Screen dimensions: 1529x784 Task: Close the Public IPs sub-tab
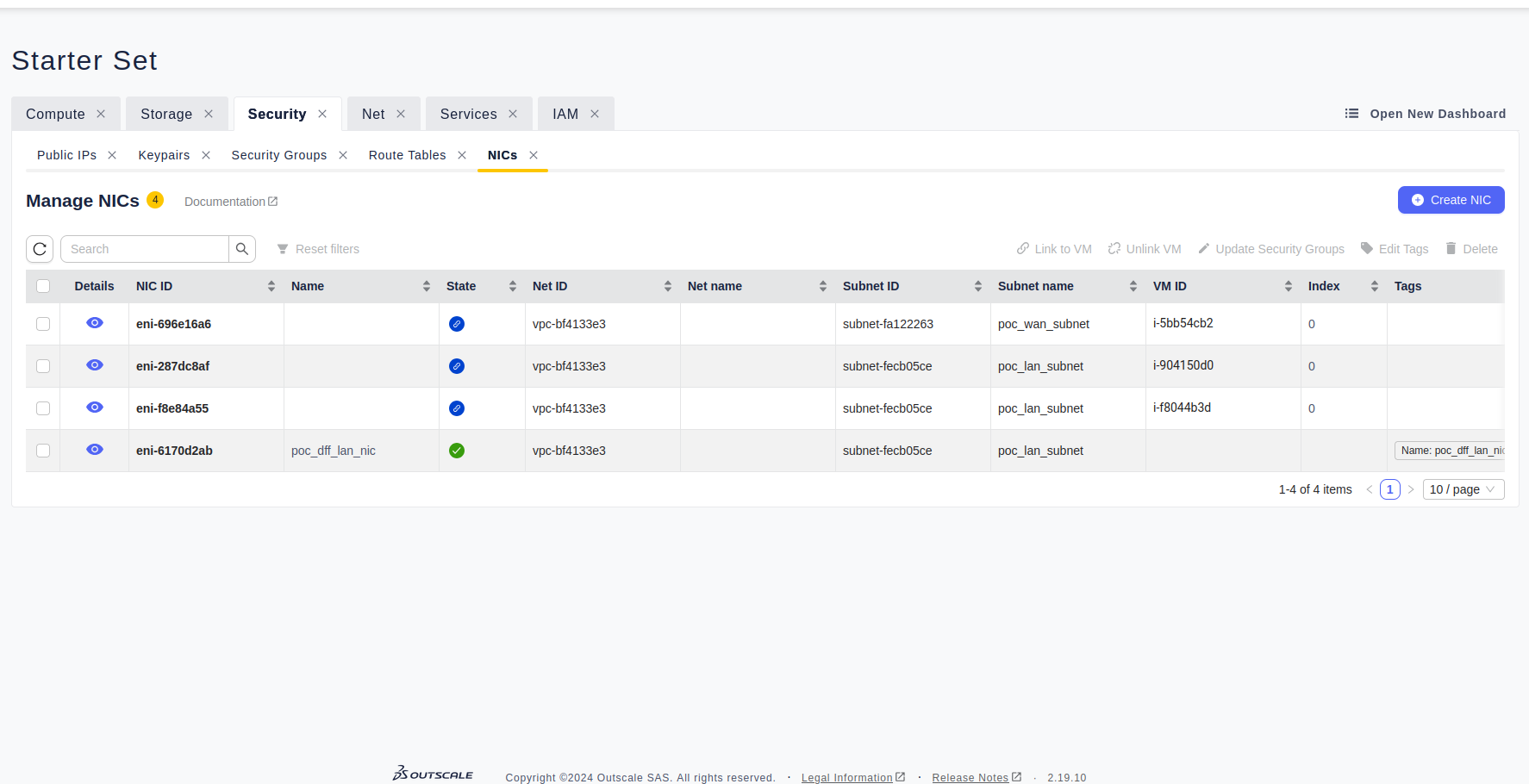click(112, 155)
